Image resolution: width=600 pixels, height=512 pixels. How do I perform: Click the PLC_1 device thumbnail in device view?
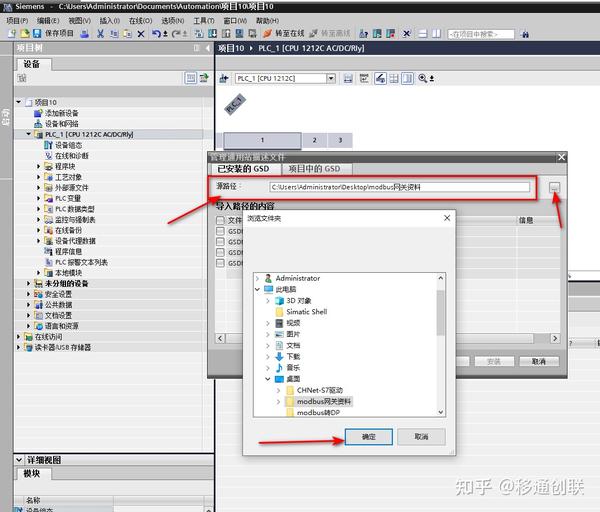point(235,104)
